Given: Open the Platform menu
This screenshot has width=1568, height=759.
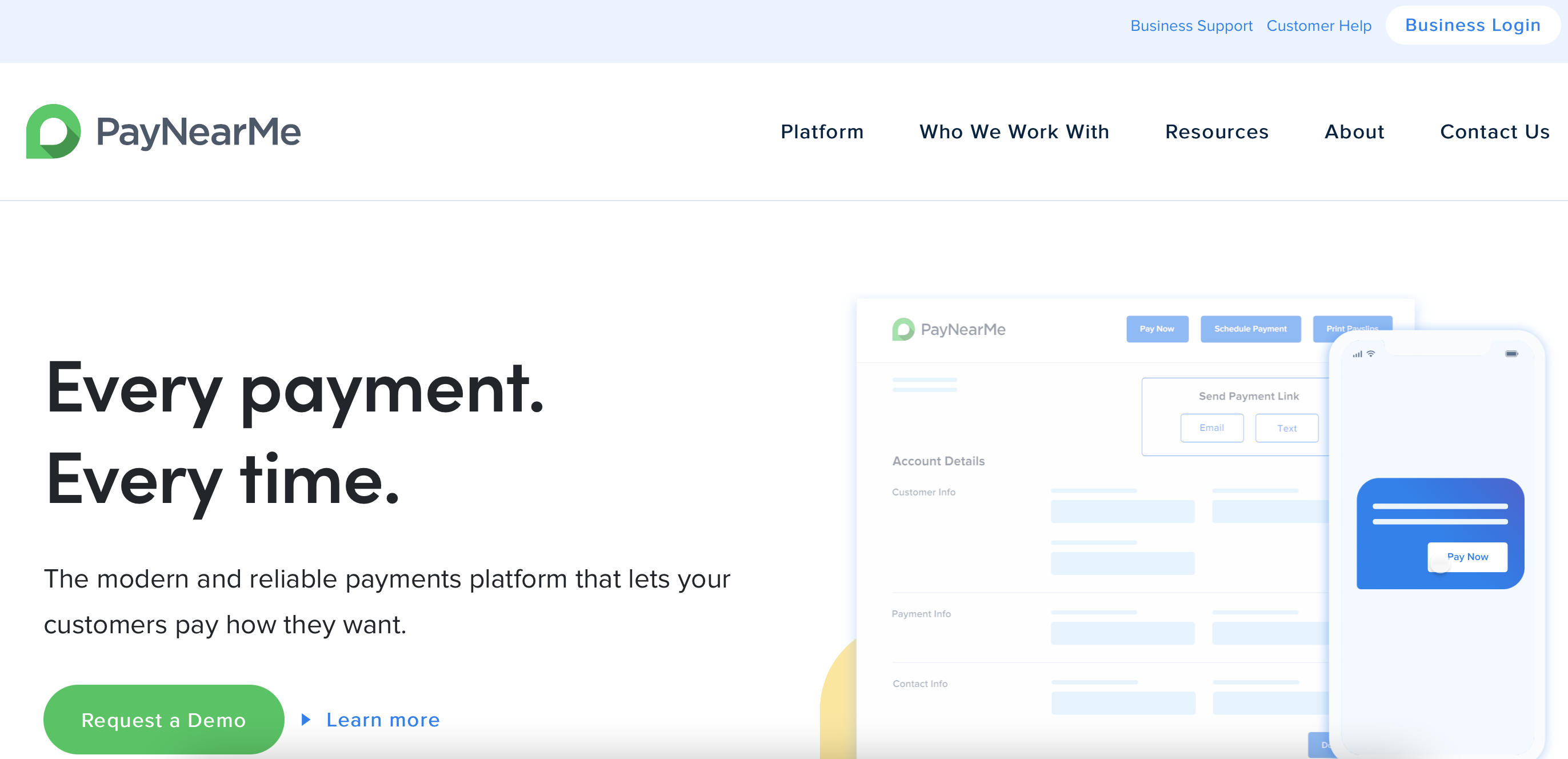Looking at the screenshot, I should click(822, 131).
